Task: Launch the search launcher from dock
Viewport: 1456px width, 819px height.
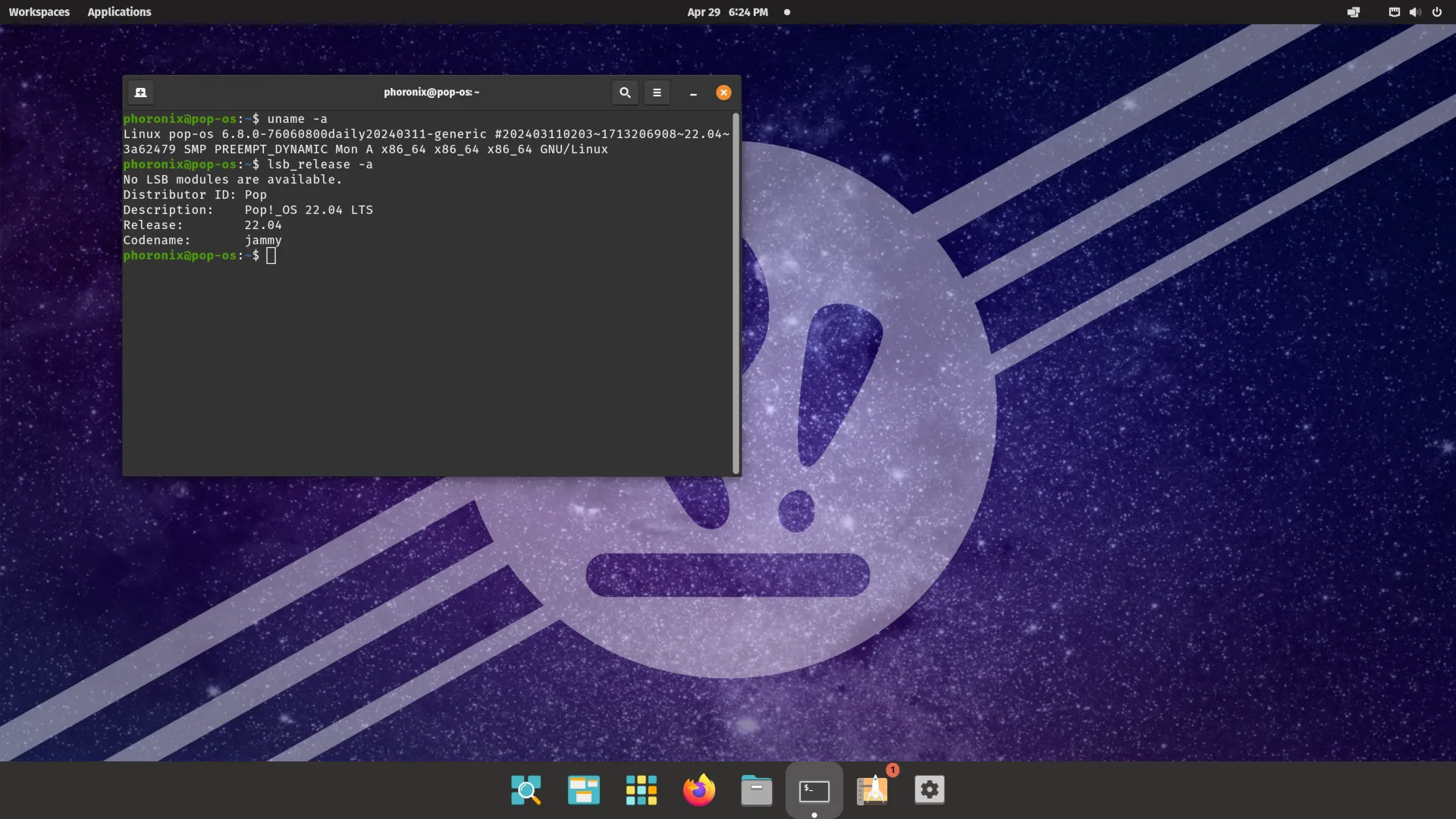Action: 526,790
